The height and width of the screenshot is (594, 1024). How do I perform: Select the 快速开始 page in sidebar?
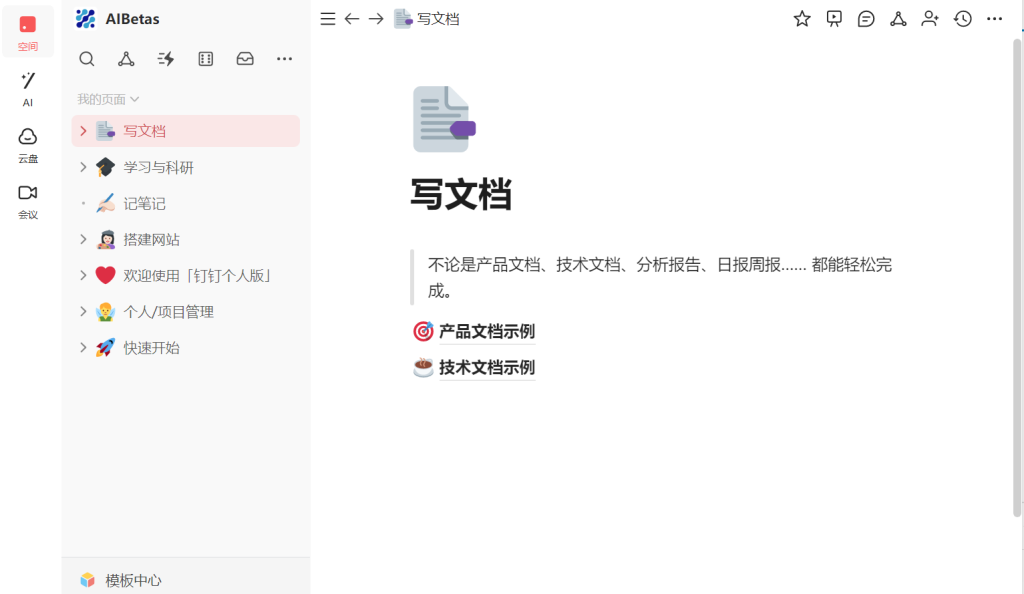(x=154, y=347)
